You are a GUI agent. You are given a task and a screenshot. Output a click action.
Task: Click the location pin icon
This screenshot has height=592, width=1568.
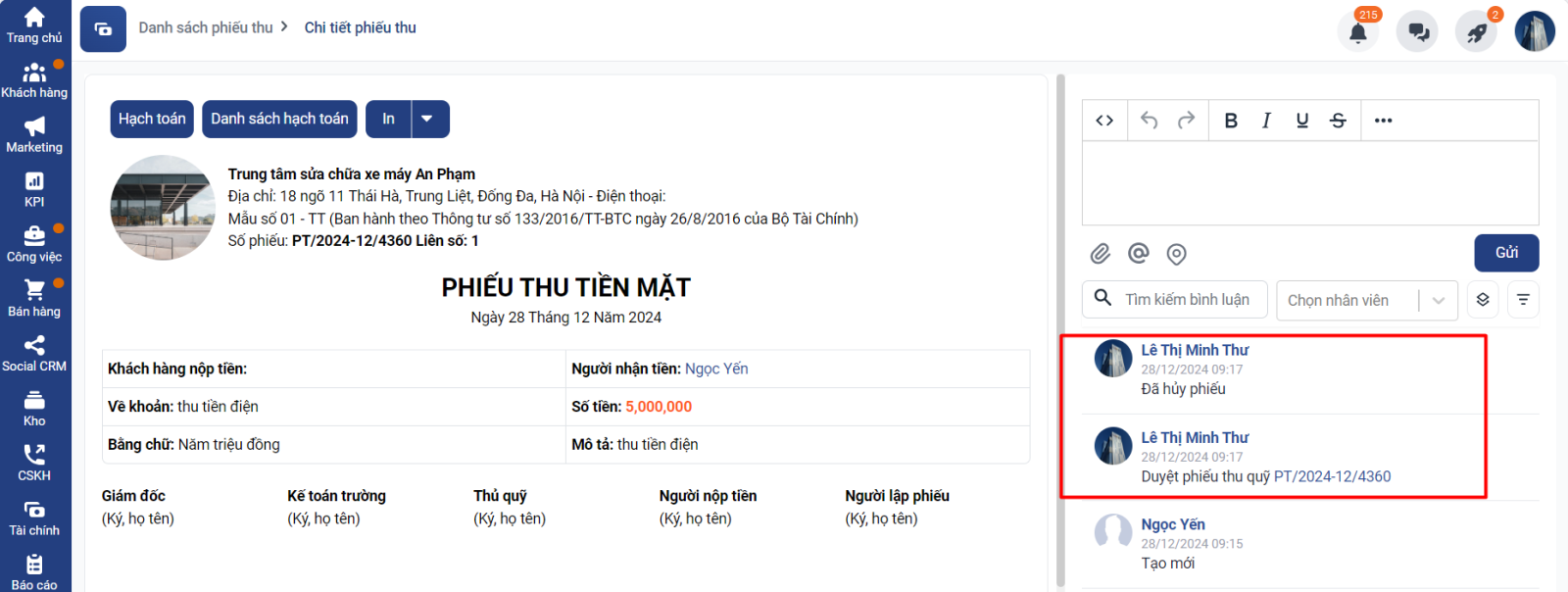tap(1176, 254)
